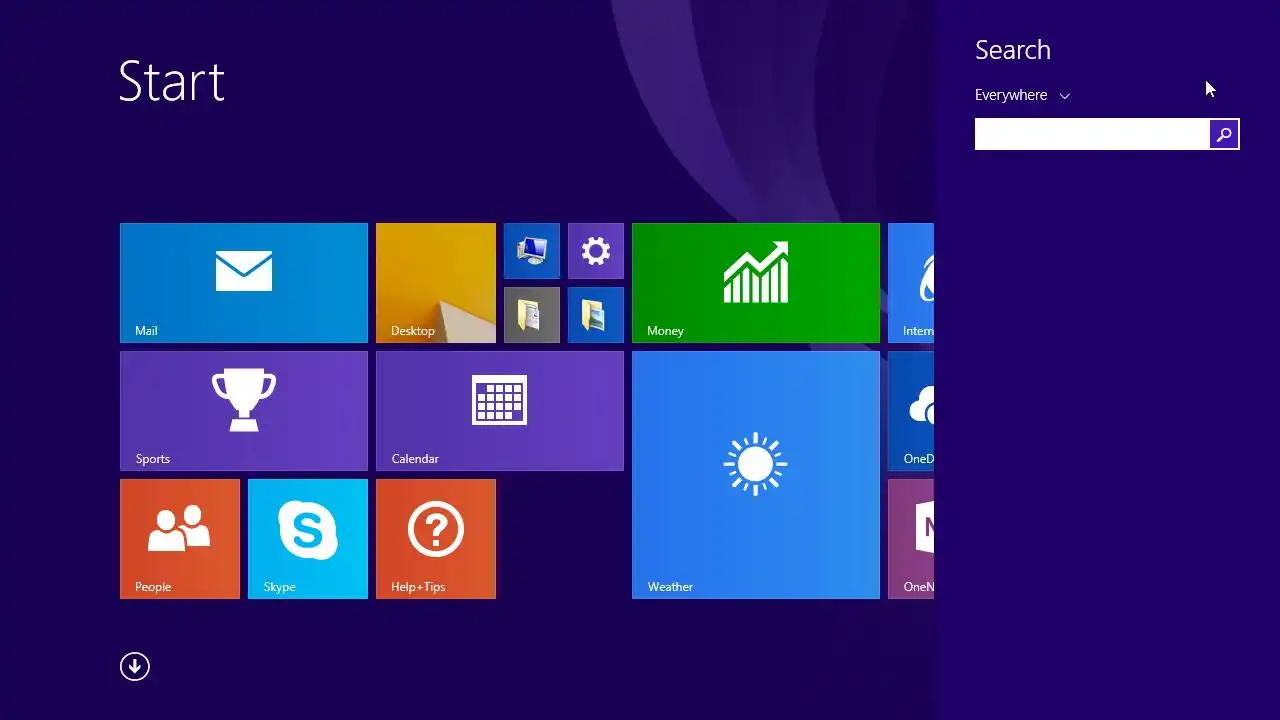This screenshot has width=1280, height=720.
Task: Open the Internet Explorer tile
Action: [911, 283]
